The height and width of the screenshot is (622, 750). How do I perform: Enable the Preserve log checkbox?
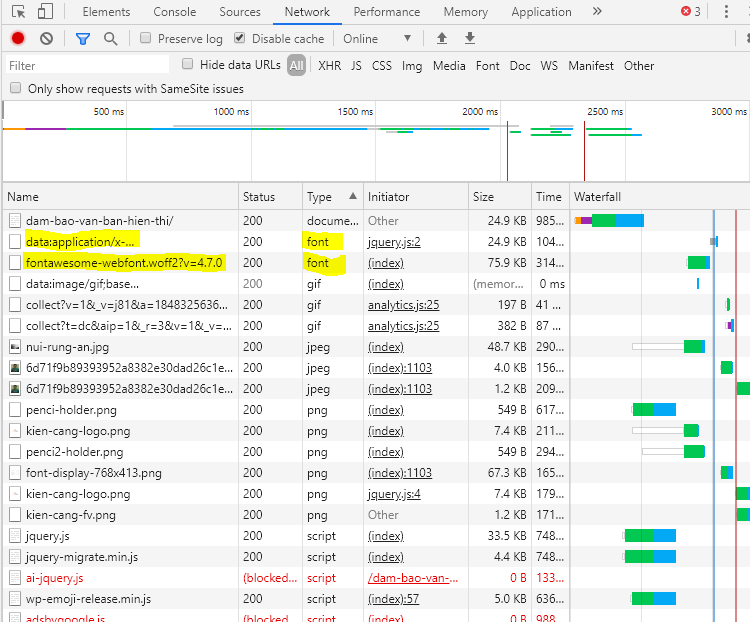coord(146,38)
